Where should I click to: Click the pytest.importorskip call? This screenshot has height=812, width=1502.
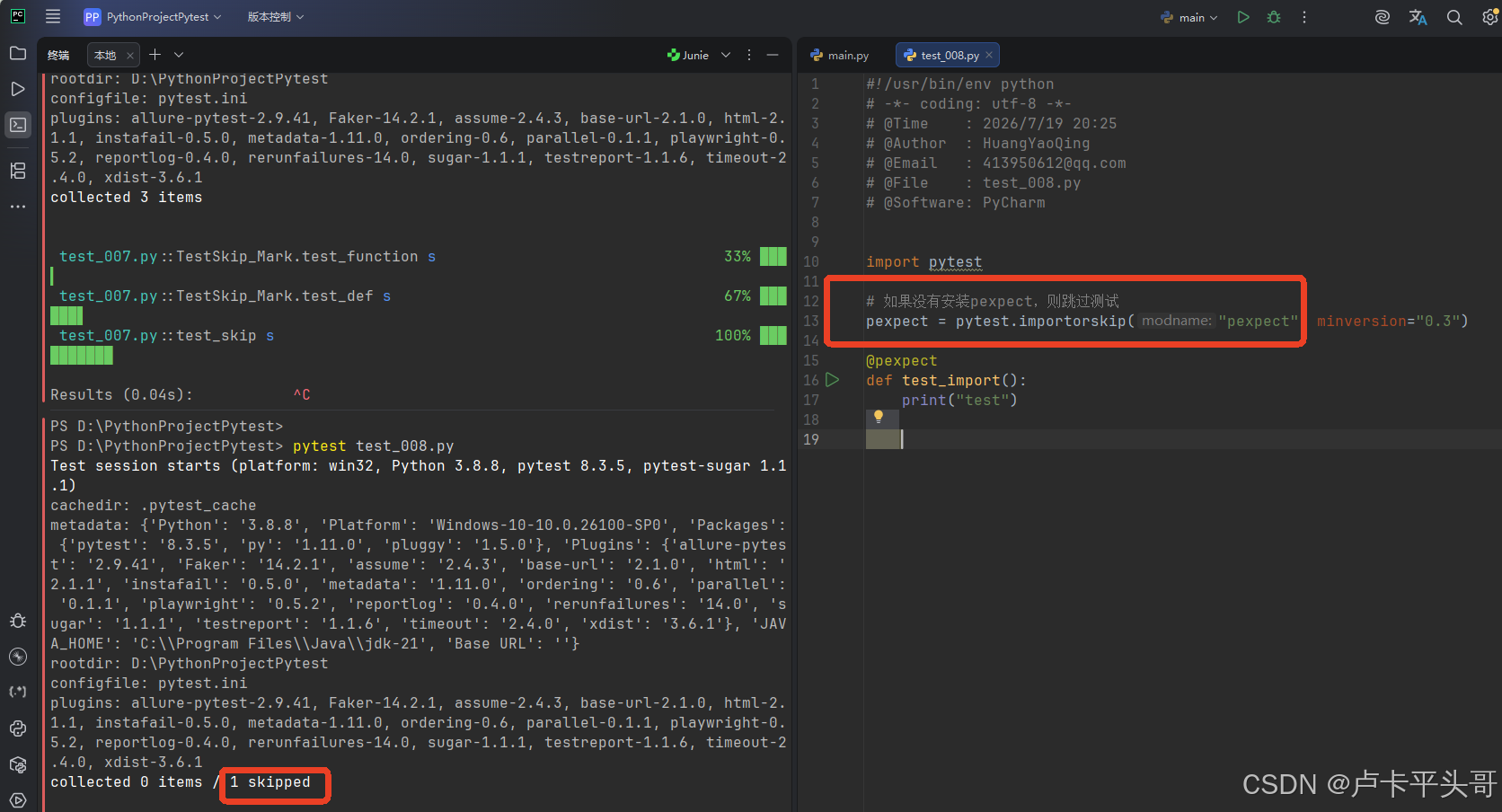point(1040,321)
